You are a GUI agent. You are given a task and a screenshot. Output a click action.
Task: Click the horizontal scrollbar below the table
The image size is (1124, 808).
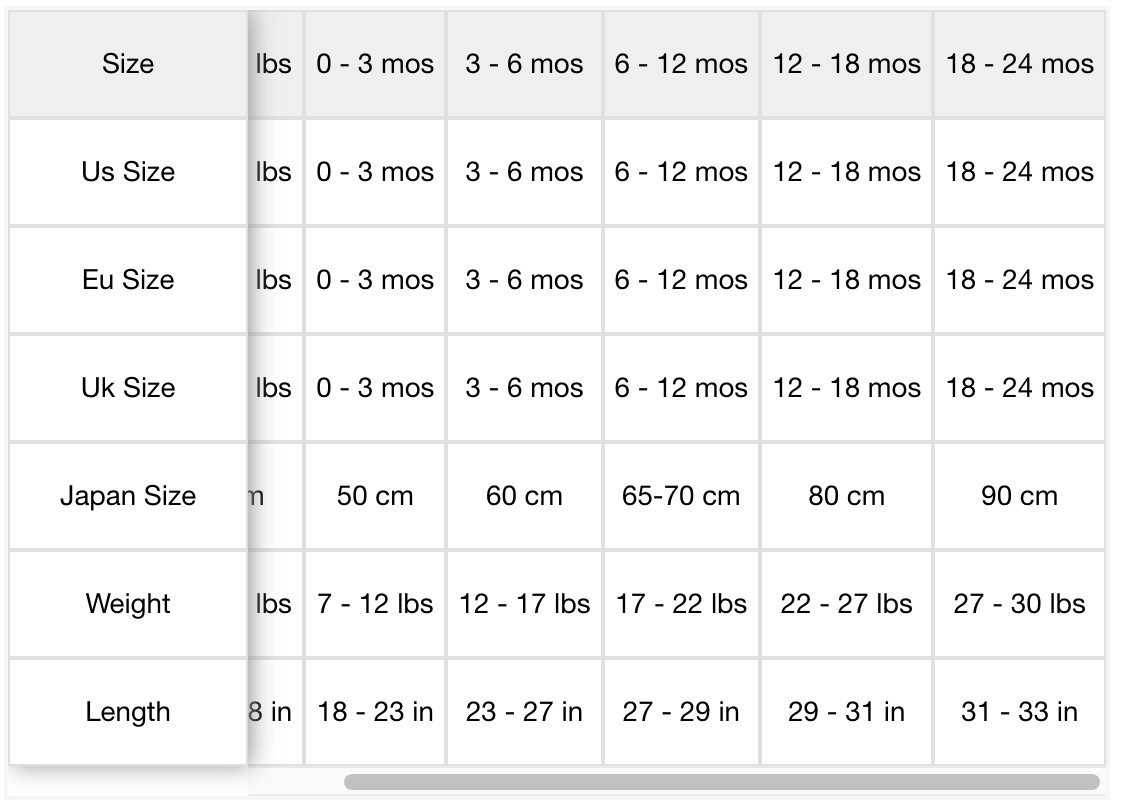coord(721,781)
